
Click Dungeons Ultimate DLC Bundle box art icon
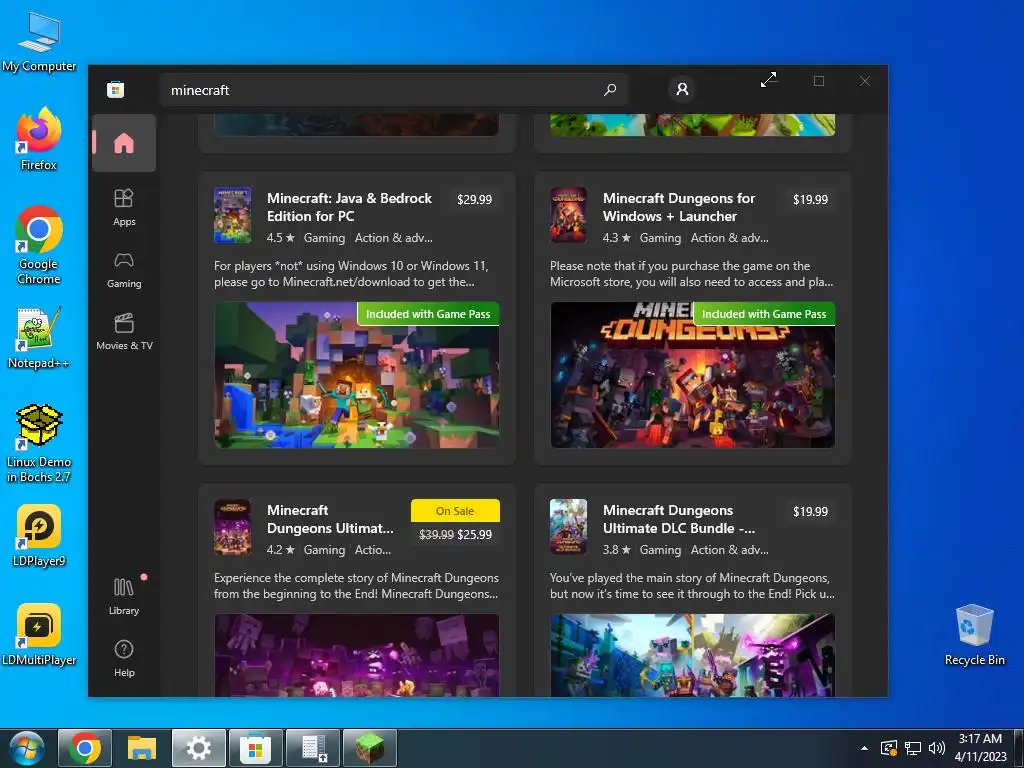[x=568, y=527]
